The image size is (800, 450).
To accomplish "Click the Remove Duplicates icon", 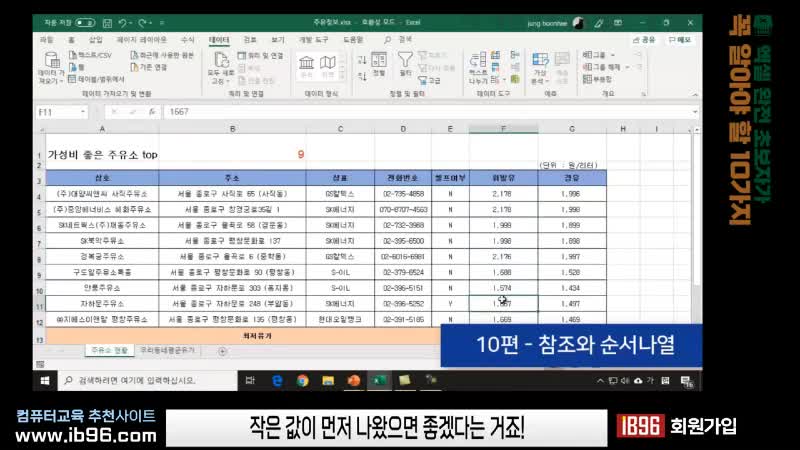I will tap(495, 67).
